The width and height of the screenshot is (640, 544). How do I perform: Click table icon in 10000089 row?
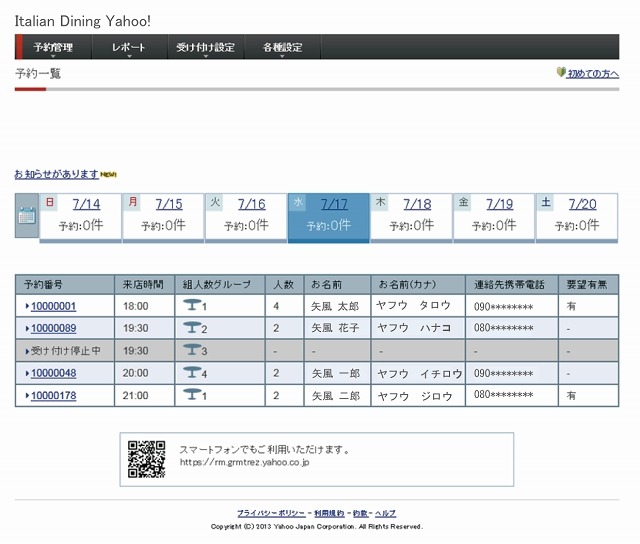(x=192, y=327)
